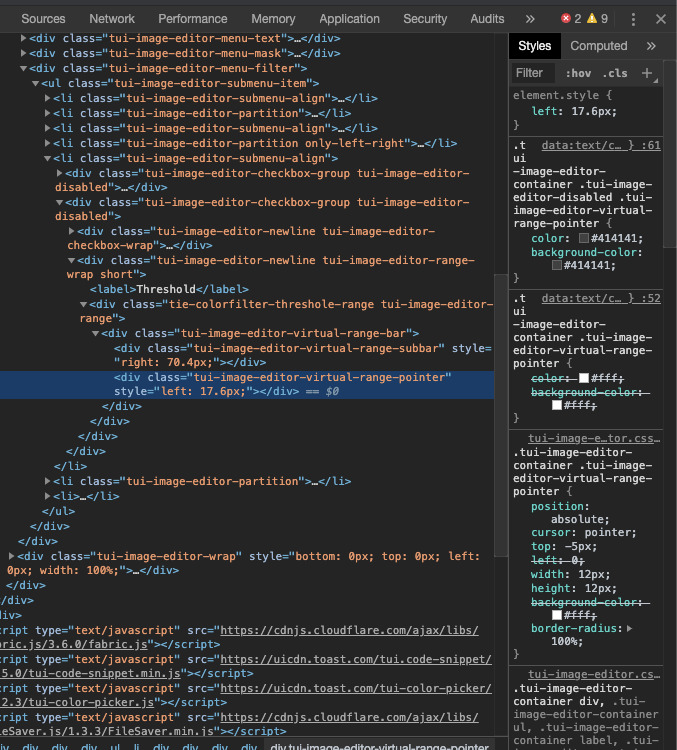This screenshot has height=750, width=677.
Task: Open the Performance tab
Action: pyautogui.click(x=193, y=19)
